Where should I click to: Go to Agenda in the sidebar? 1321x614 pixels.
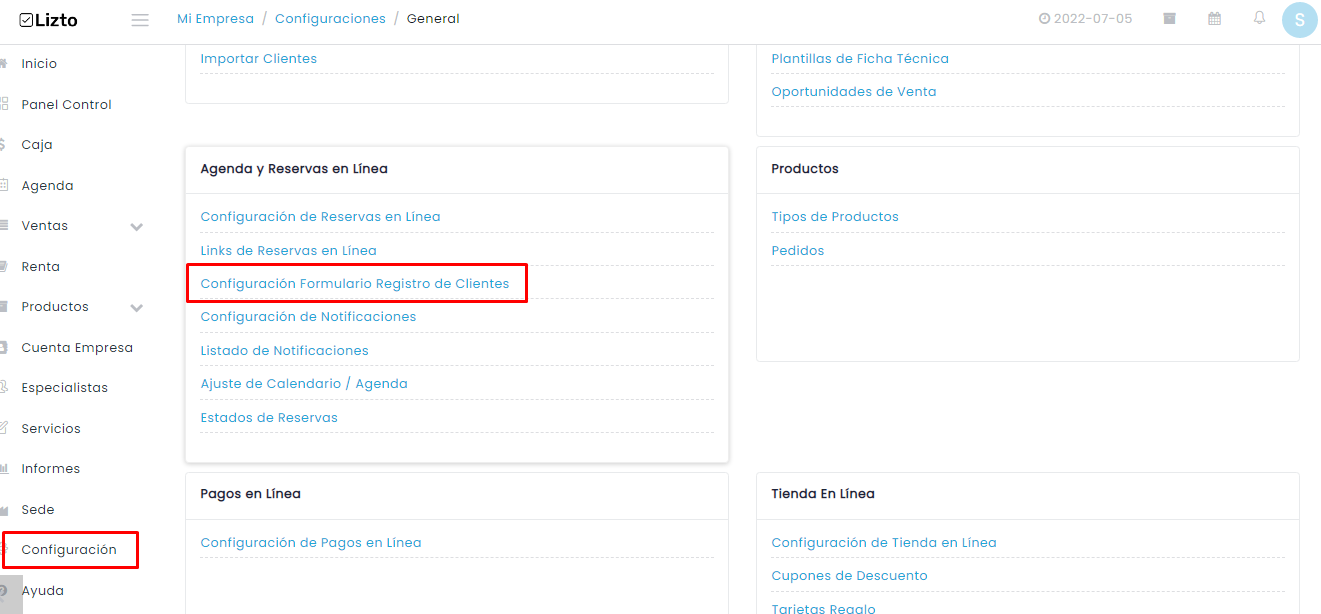(x=47, y=186)
